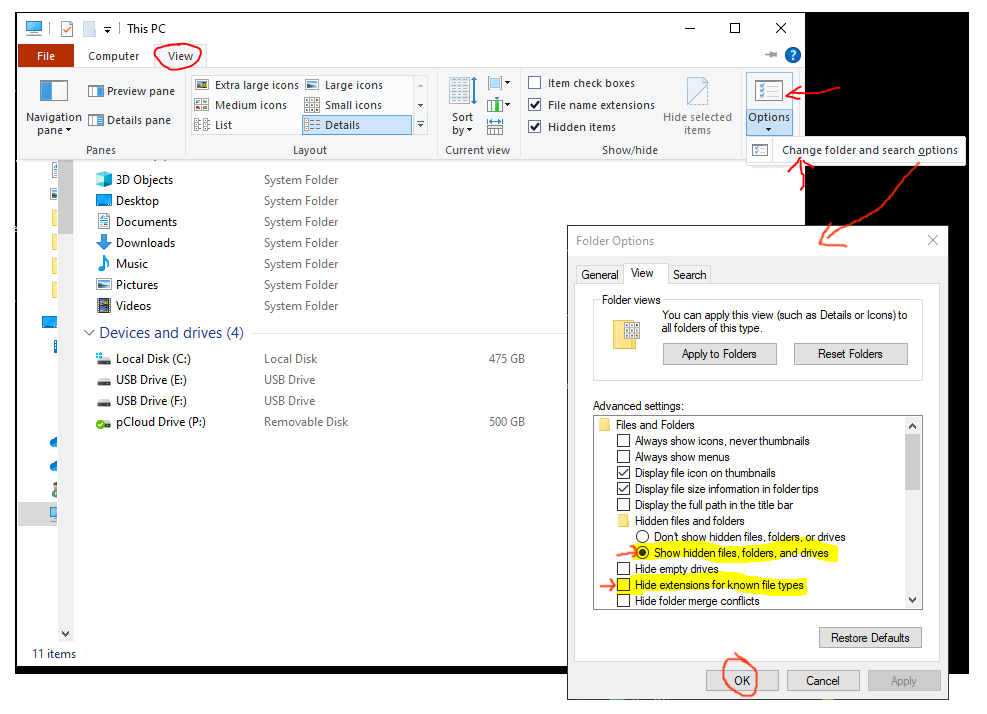Click the Navigation pane icon
This screenshot has height=714, width=987.
[x=53, y=93]
